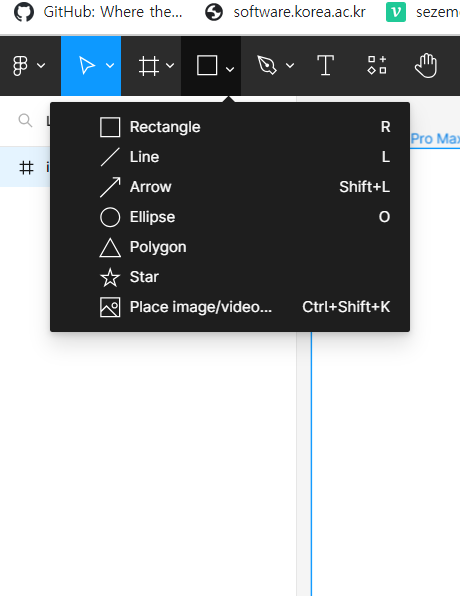This screenshot has height=596, width=460.
Task: Choose Place image/video from the menu
Action: [230, 307]
